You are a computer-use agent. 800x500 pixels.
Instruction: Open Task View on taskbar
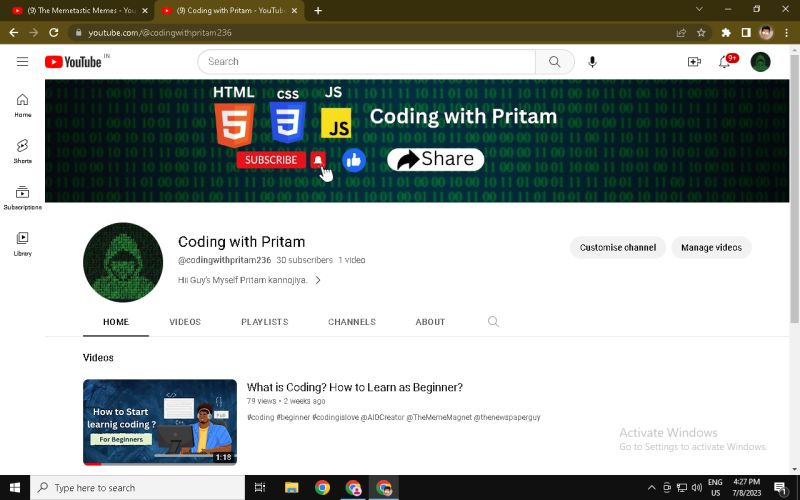click(260, 488)
